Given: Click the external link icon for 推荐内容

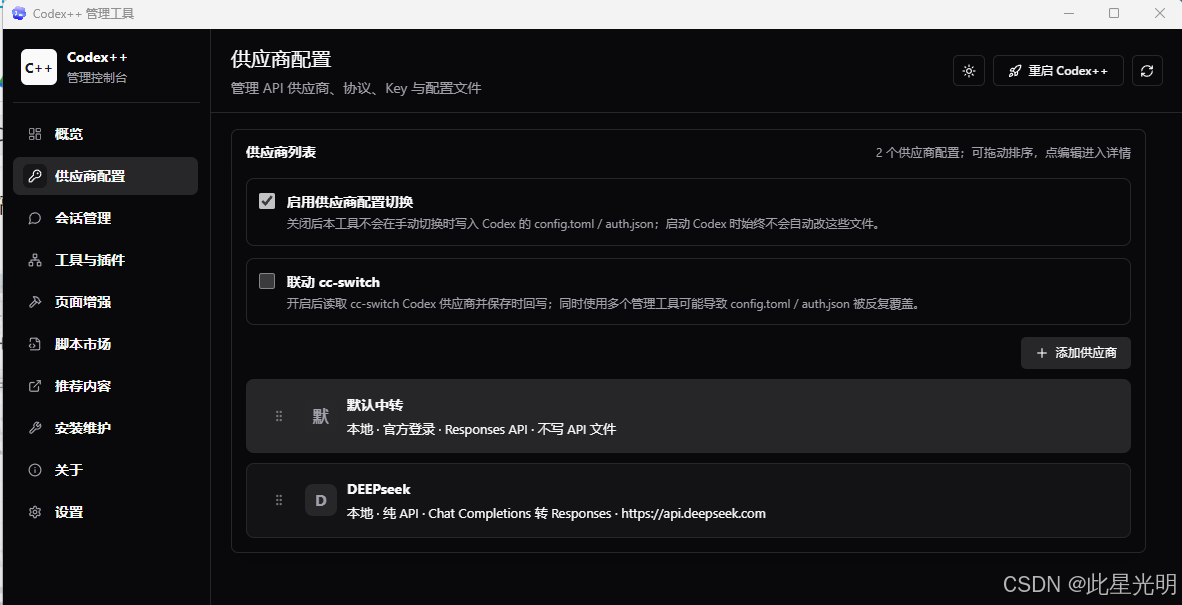Looking at the screenshot, I should point(35,386).
